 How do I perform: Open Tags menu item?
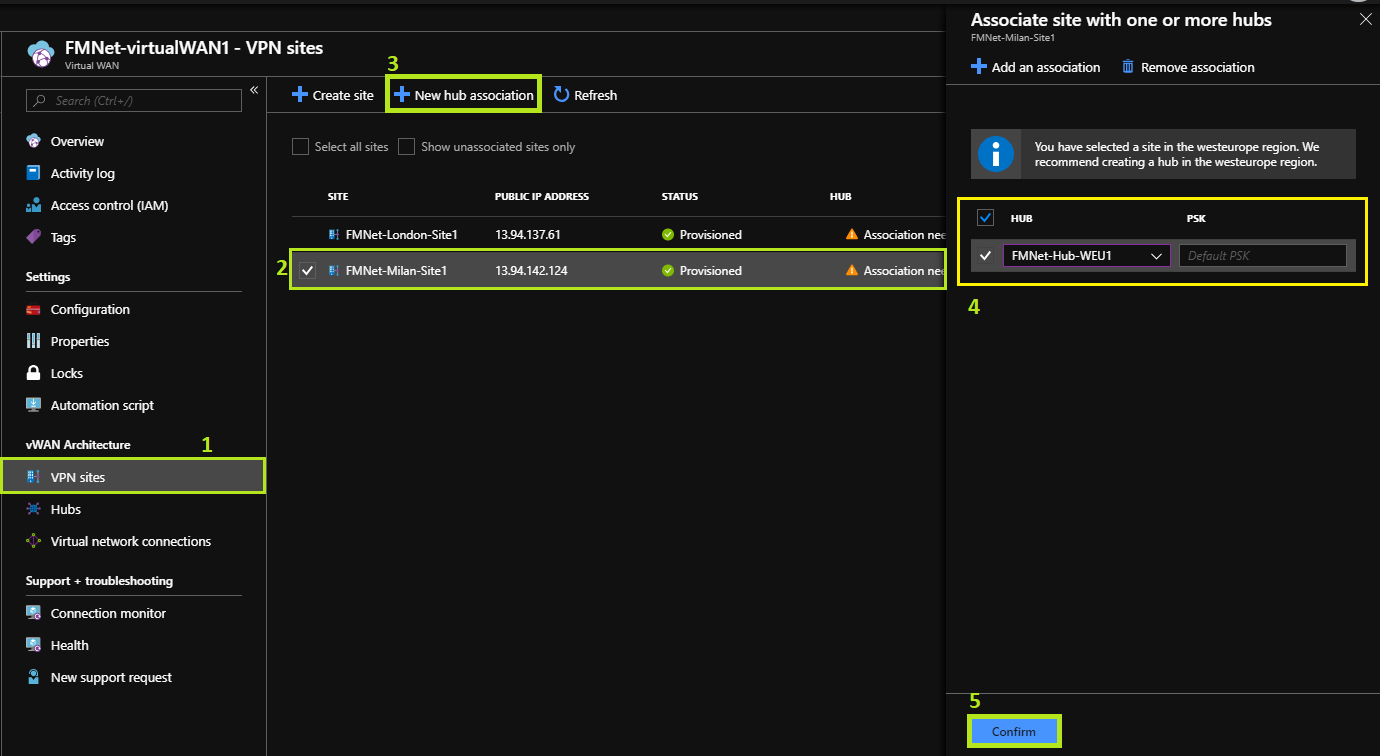tap(64, 237)
